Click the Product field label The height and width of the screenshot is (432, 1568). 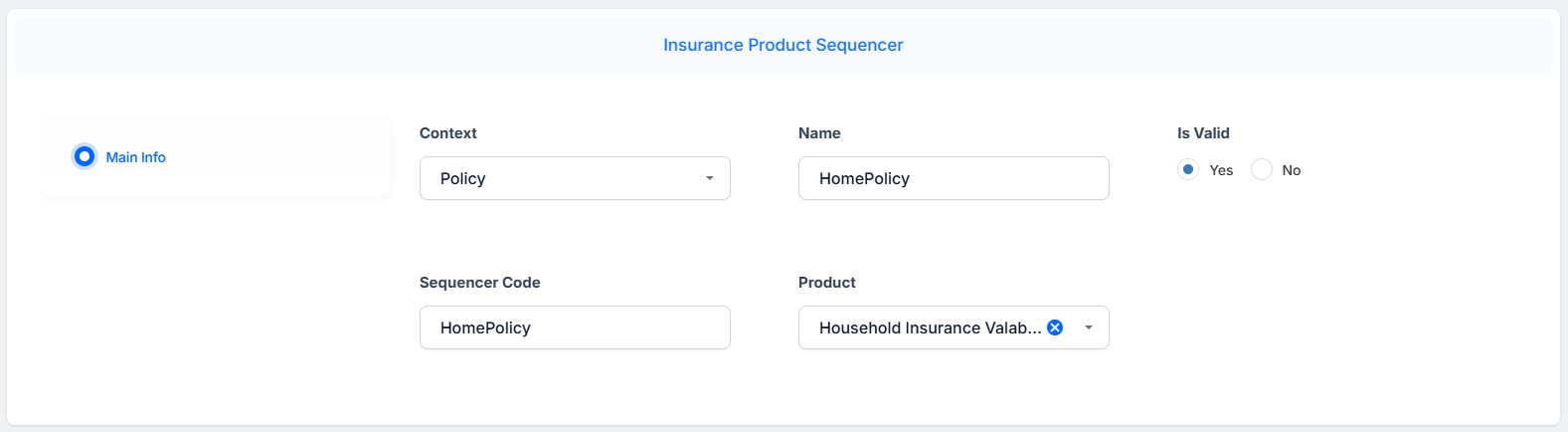click(x=827, y=283)
